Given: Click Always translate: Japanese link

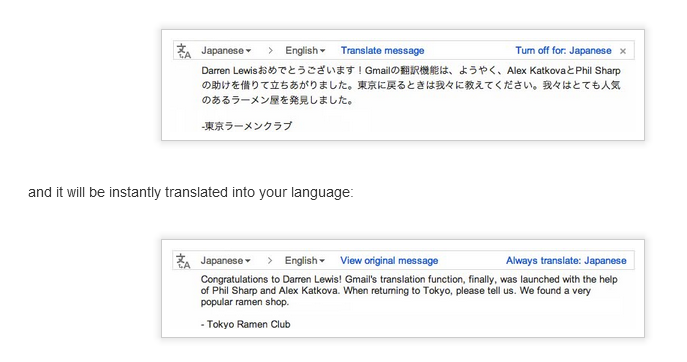Looking at the screenshot, I should pos(566,260).
